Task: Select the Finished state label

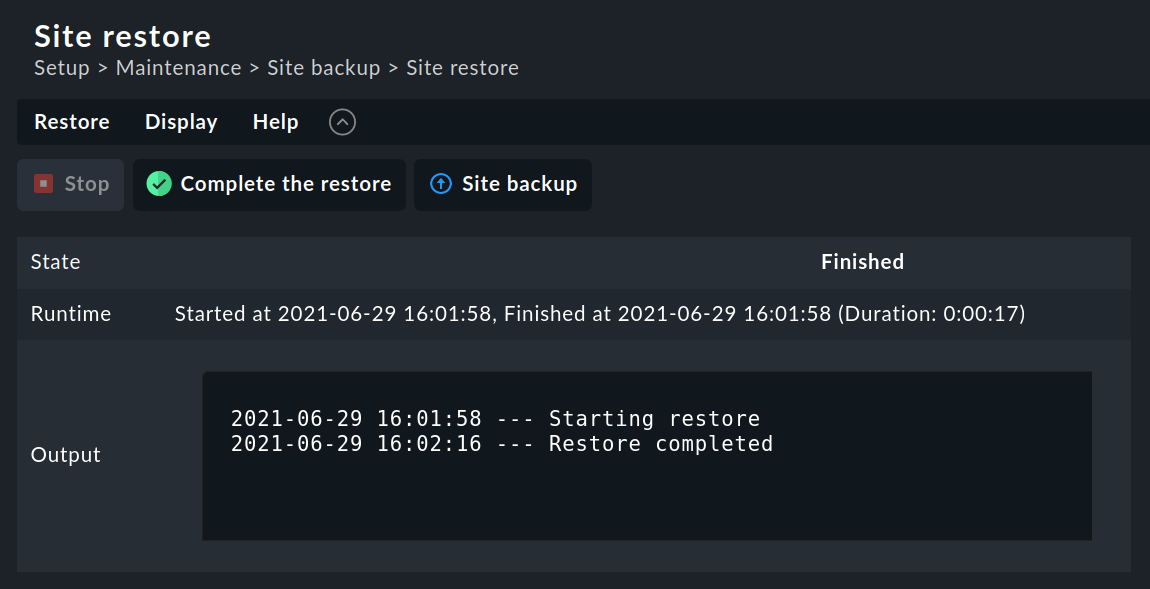Action: pyautogui.click(x=862, y=261)
